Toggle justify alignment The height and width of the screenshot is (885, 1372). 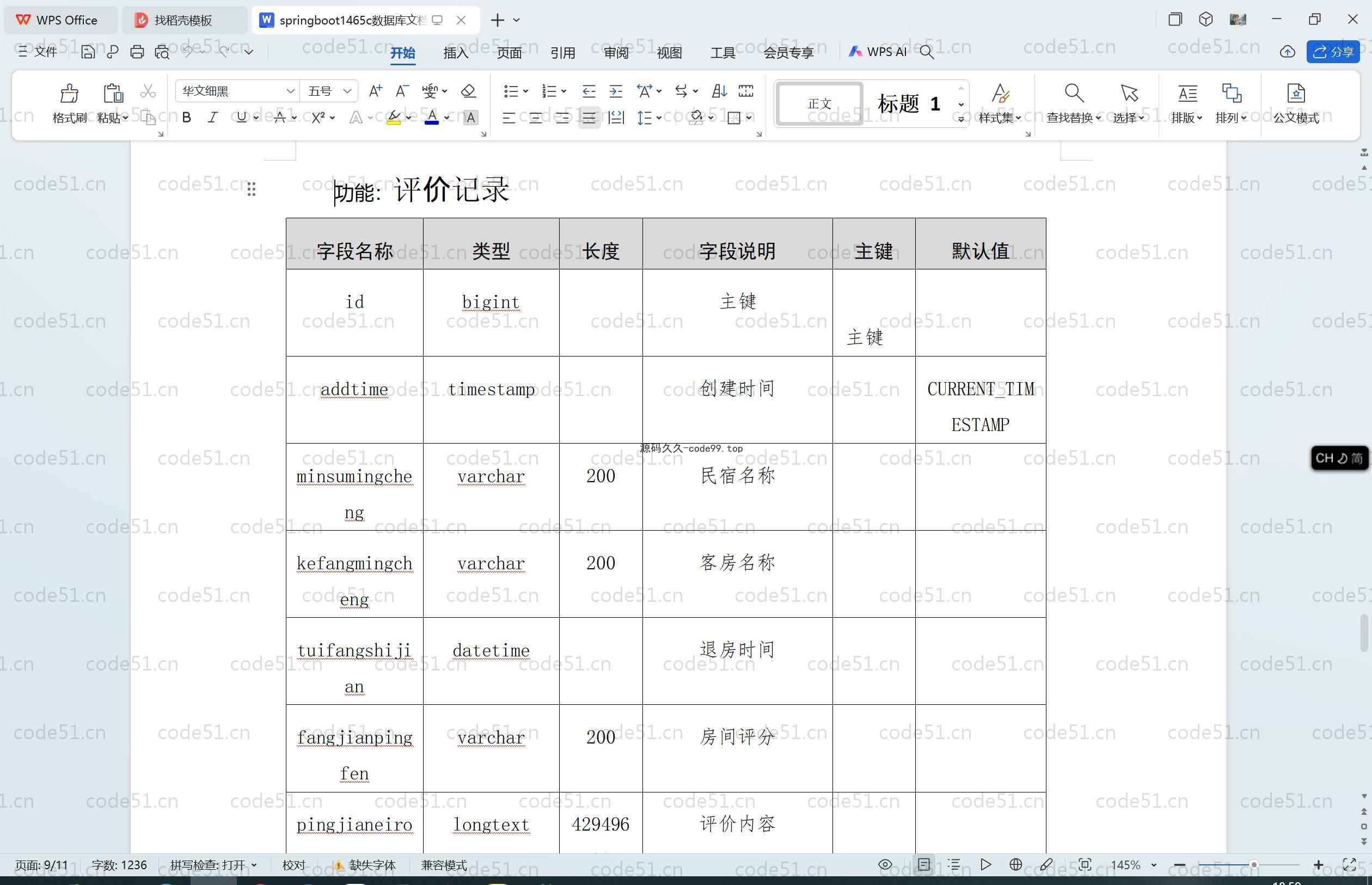click(x=589, y=118)
